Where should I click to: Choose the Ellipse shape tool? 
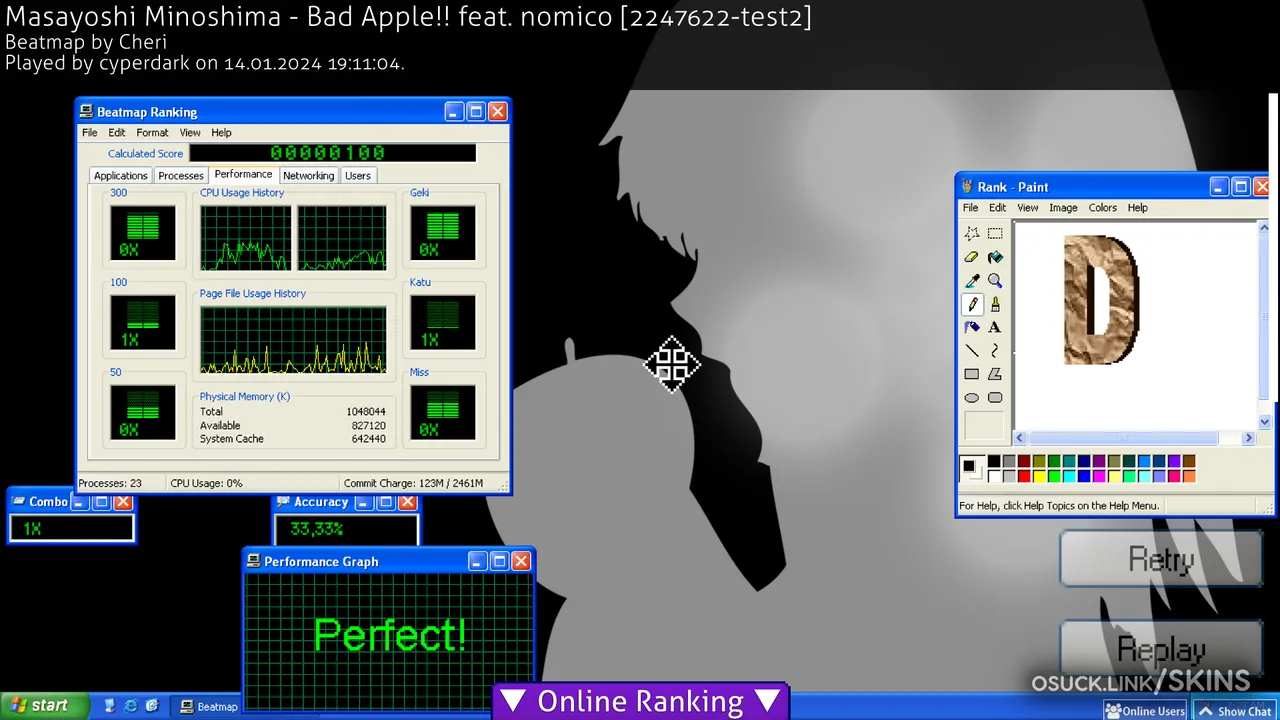972,398
